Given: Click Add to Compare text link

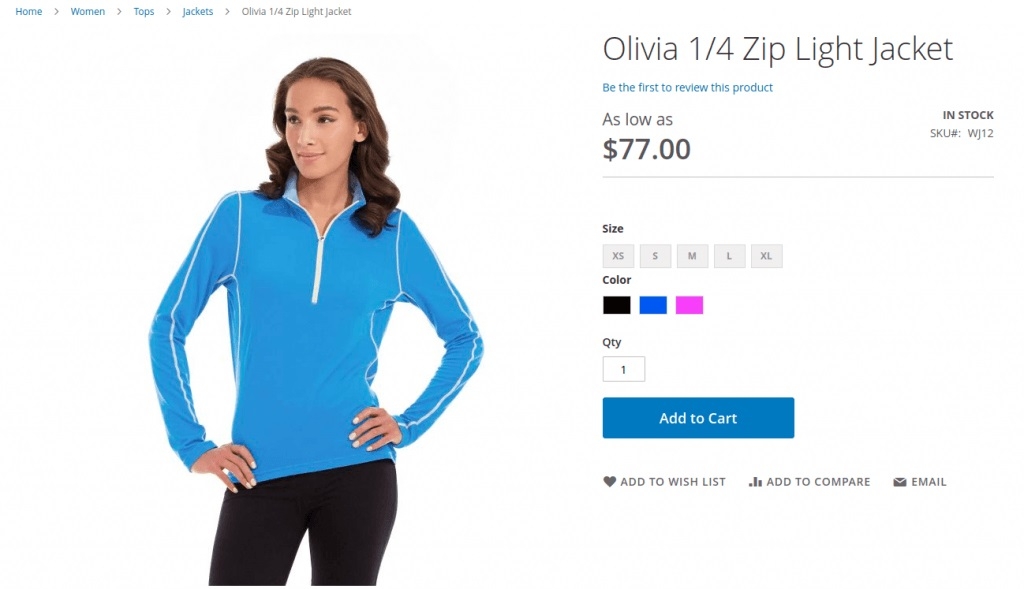Looking at the screenshot, I should 818,481.
